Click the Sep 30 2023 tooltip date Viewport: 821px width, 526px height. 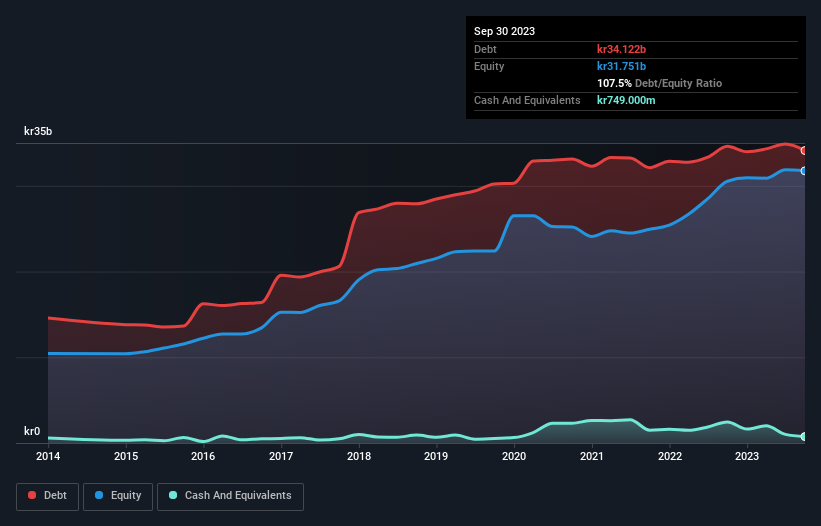point(505,31)
